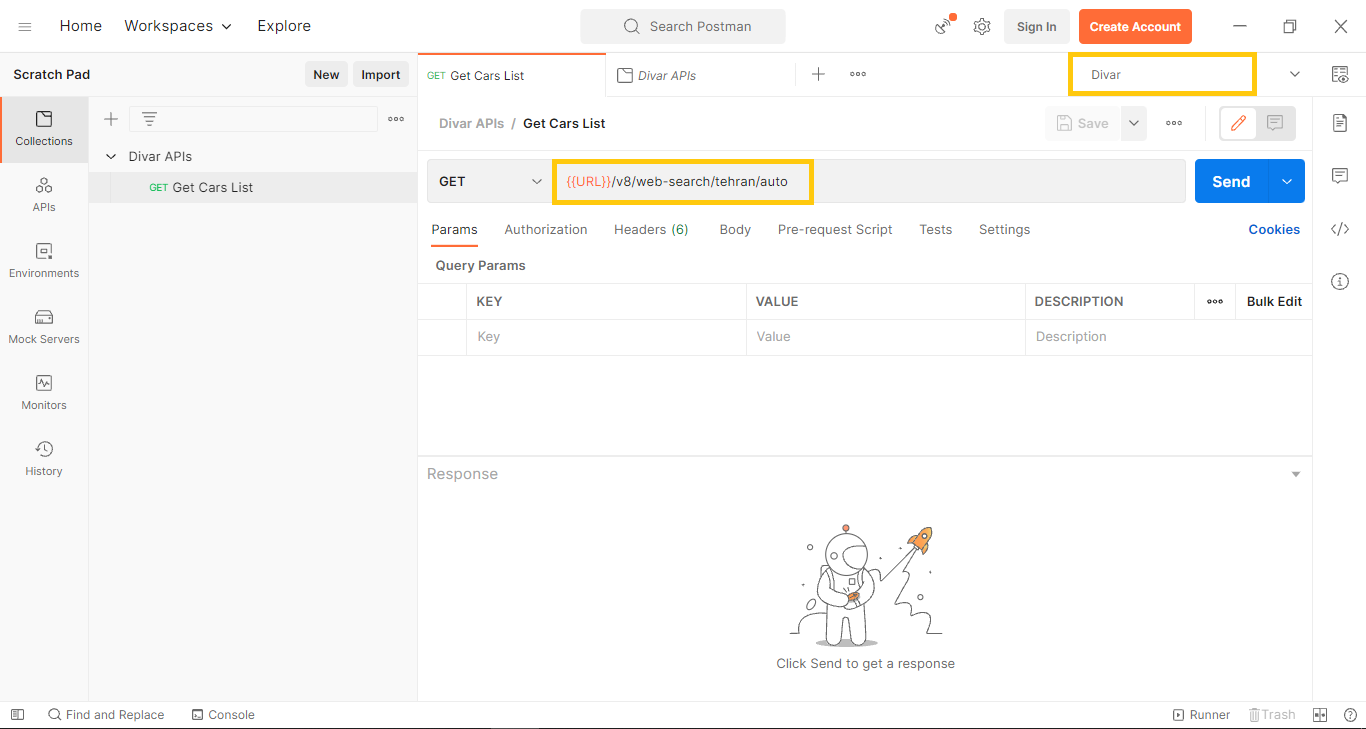Viewport: 1366px width, 729px height.
Task: Collapse the Divar APIs collection
Action: tap(111, 156)
